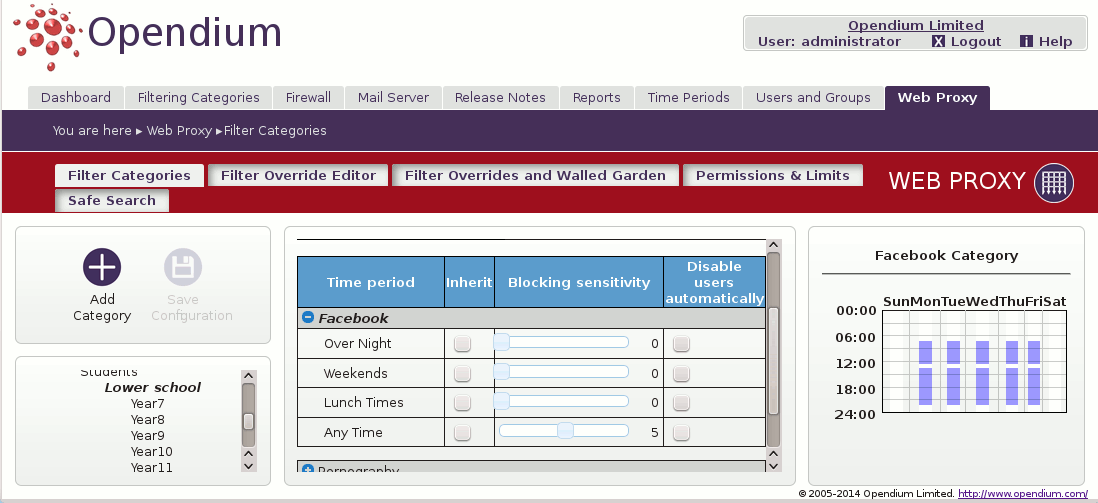
Task: Open the Dashboard tab
Action: click(x=76, y=97)
